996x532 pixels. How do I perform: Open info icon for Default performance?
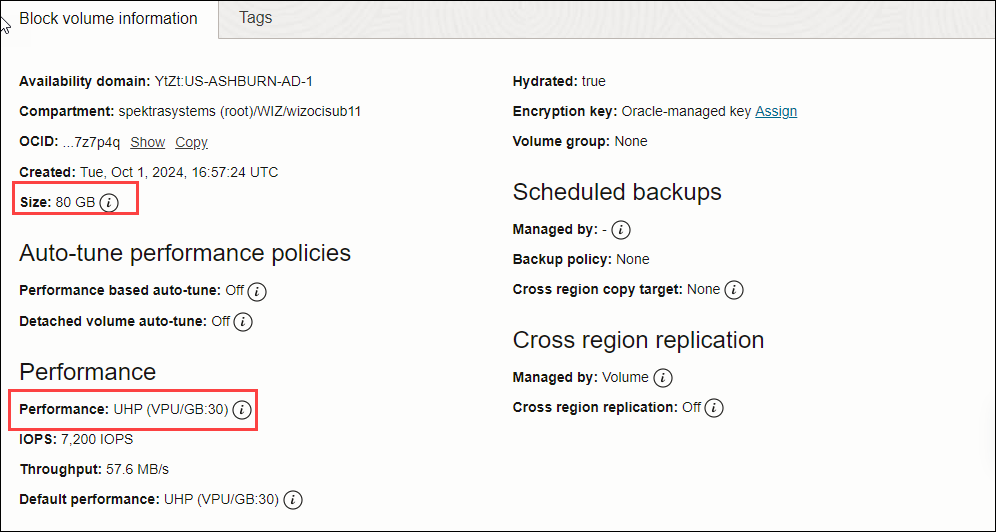tap(293, 500)
